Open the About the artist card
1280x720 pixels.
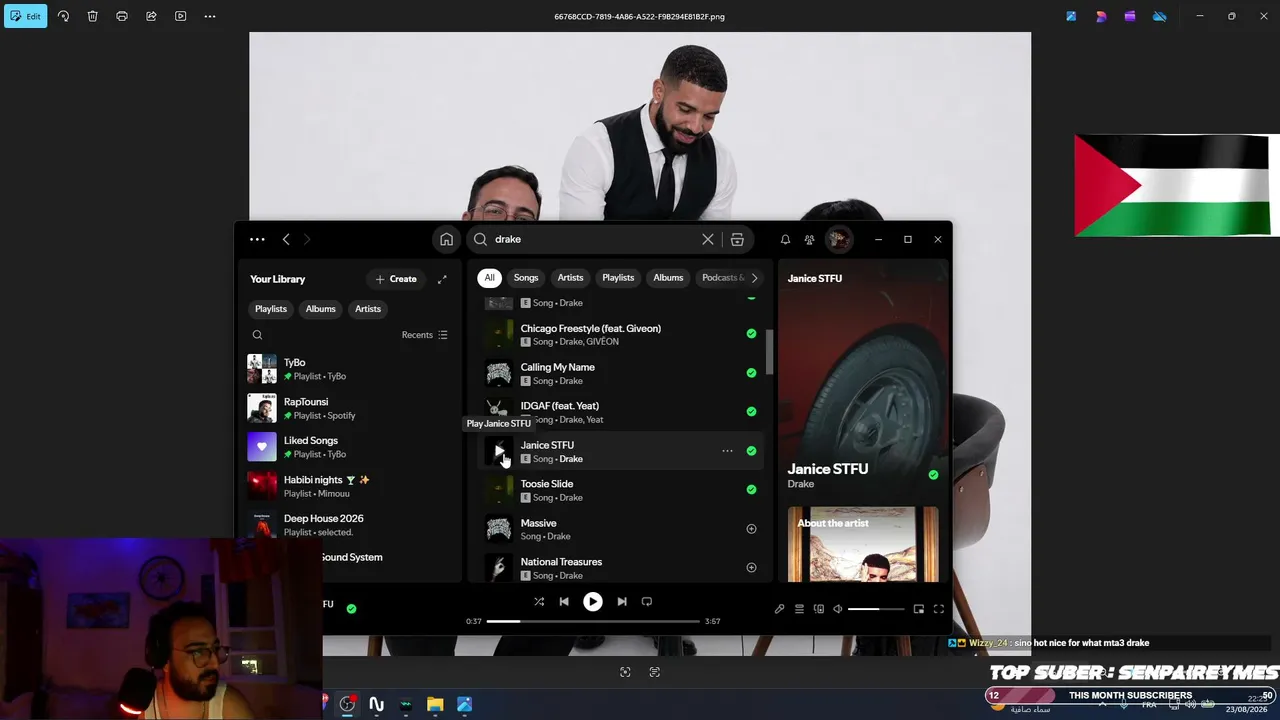tap(863, 544)
